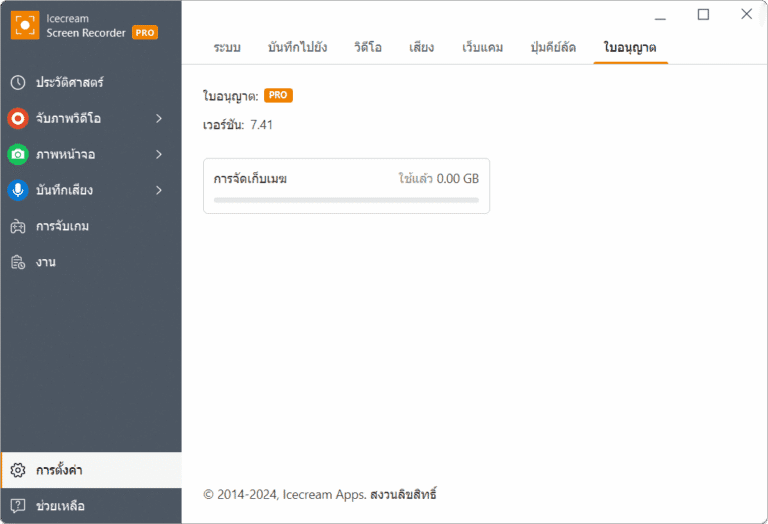Click the เวอร์ชัน: 7.41 text
The image size is (768, 524).
238,125
